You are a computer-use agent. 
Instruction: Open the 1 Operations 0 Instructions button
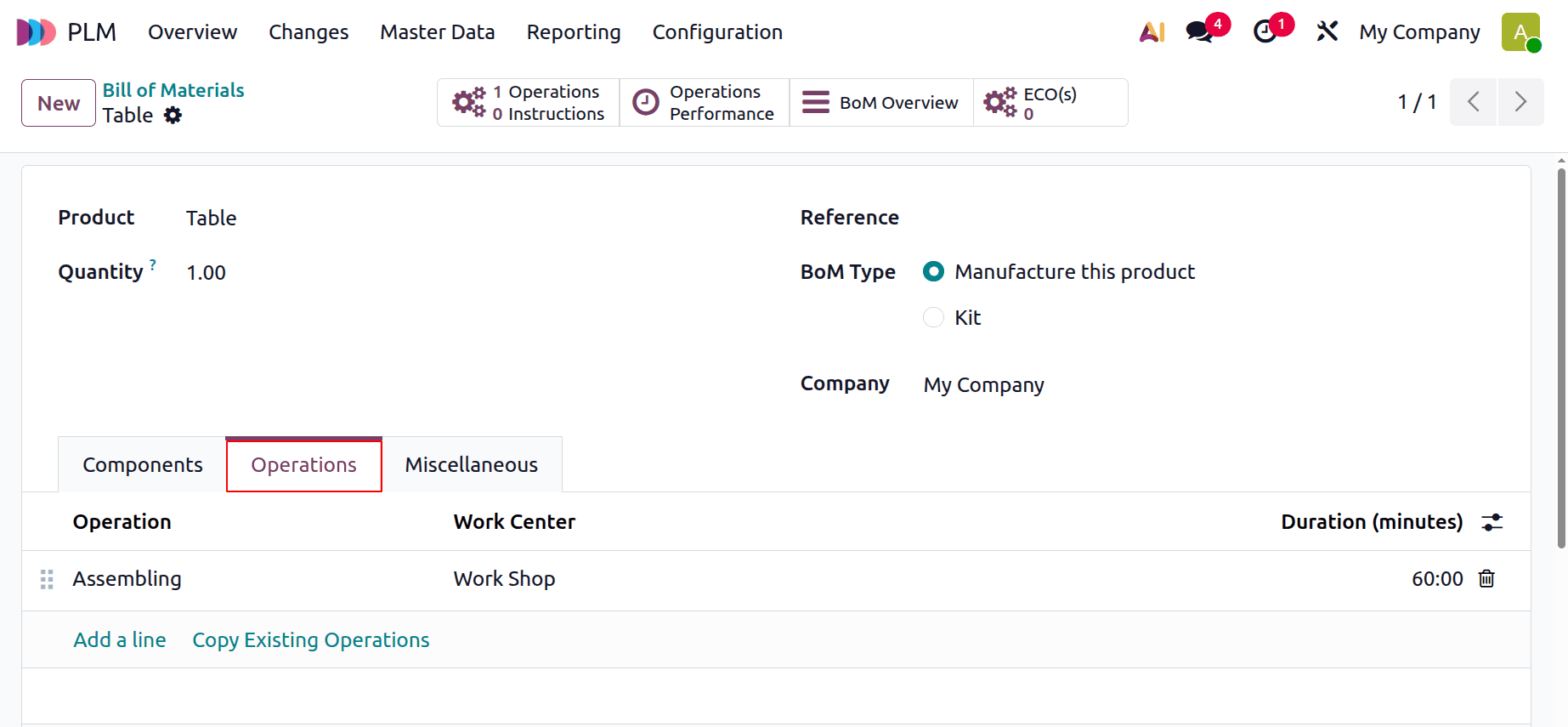click(x=529, y=103)
